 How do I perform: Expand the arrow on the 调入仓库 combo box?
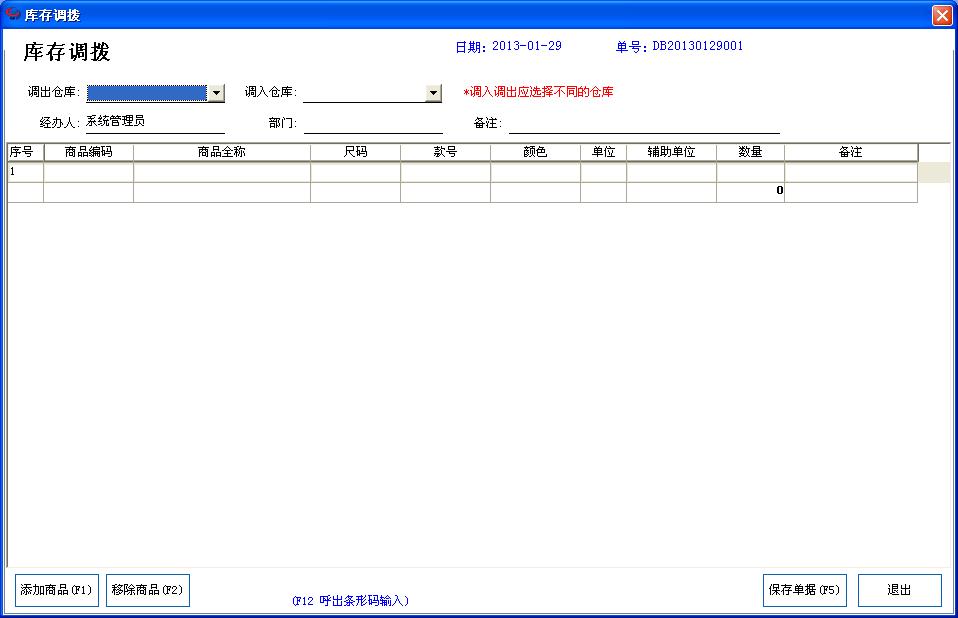[x=432, y=92]
